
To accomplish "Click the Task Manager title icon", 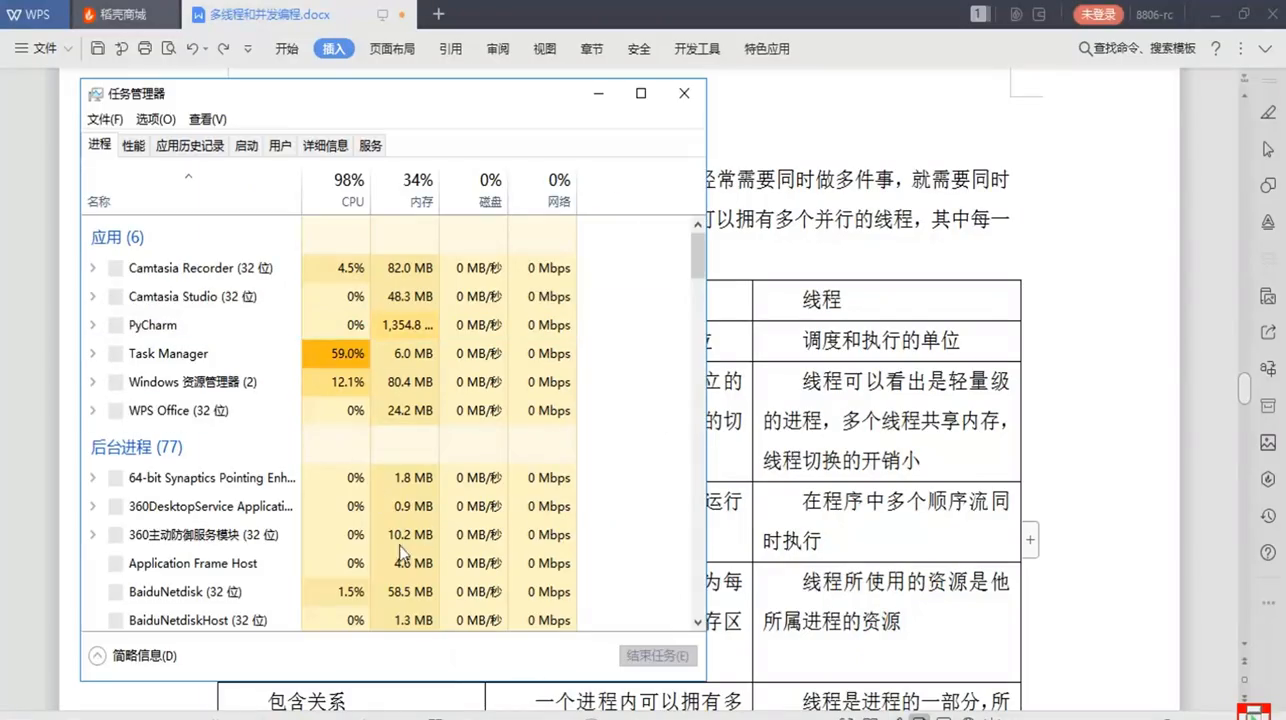I will coord(96,94).
